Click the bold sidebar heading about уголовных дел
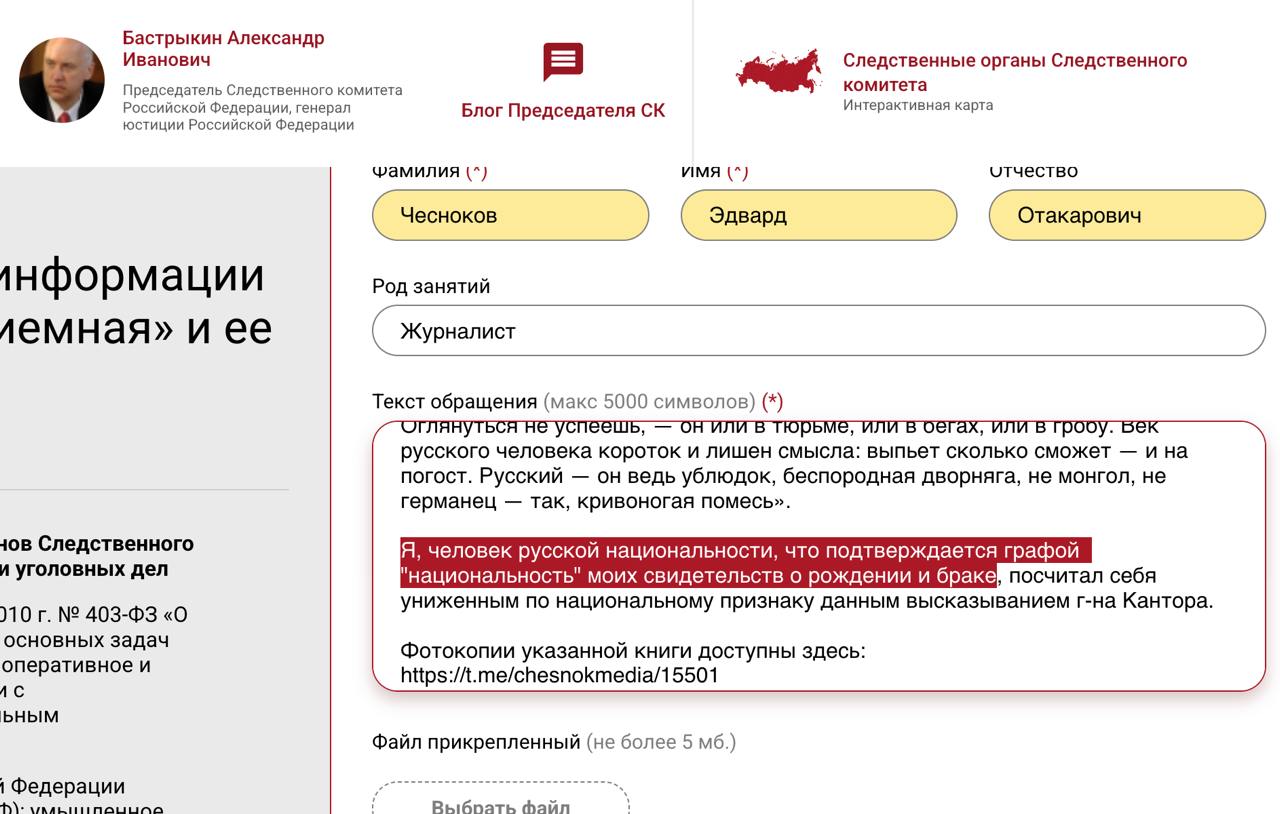Viewport: 1280px width, 814px height. [97, 557]
